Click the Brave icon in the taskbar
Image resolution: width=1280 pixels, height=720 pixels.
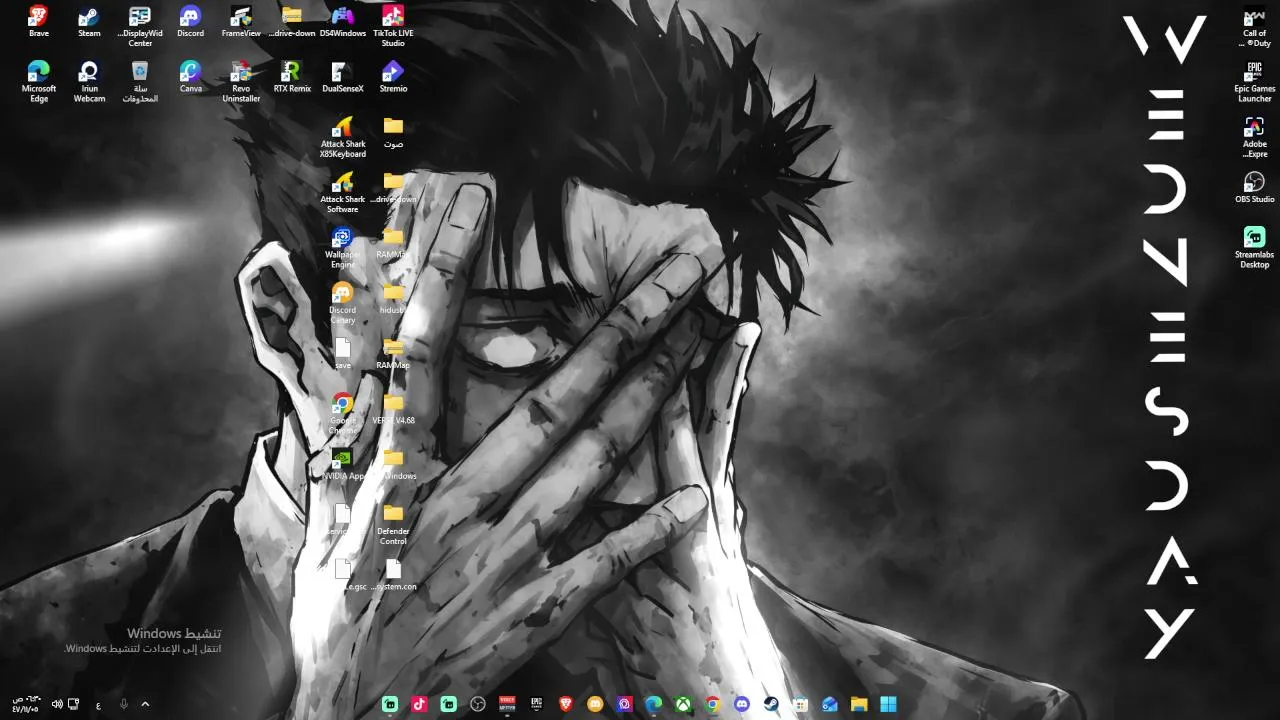tap(566, 704)
